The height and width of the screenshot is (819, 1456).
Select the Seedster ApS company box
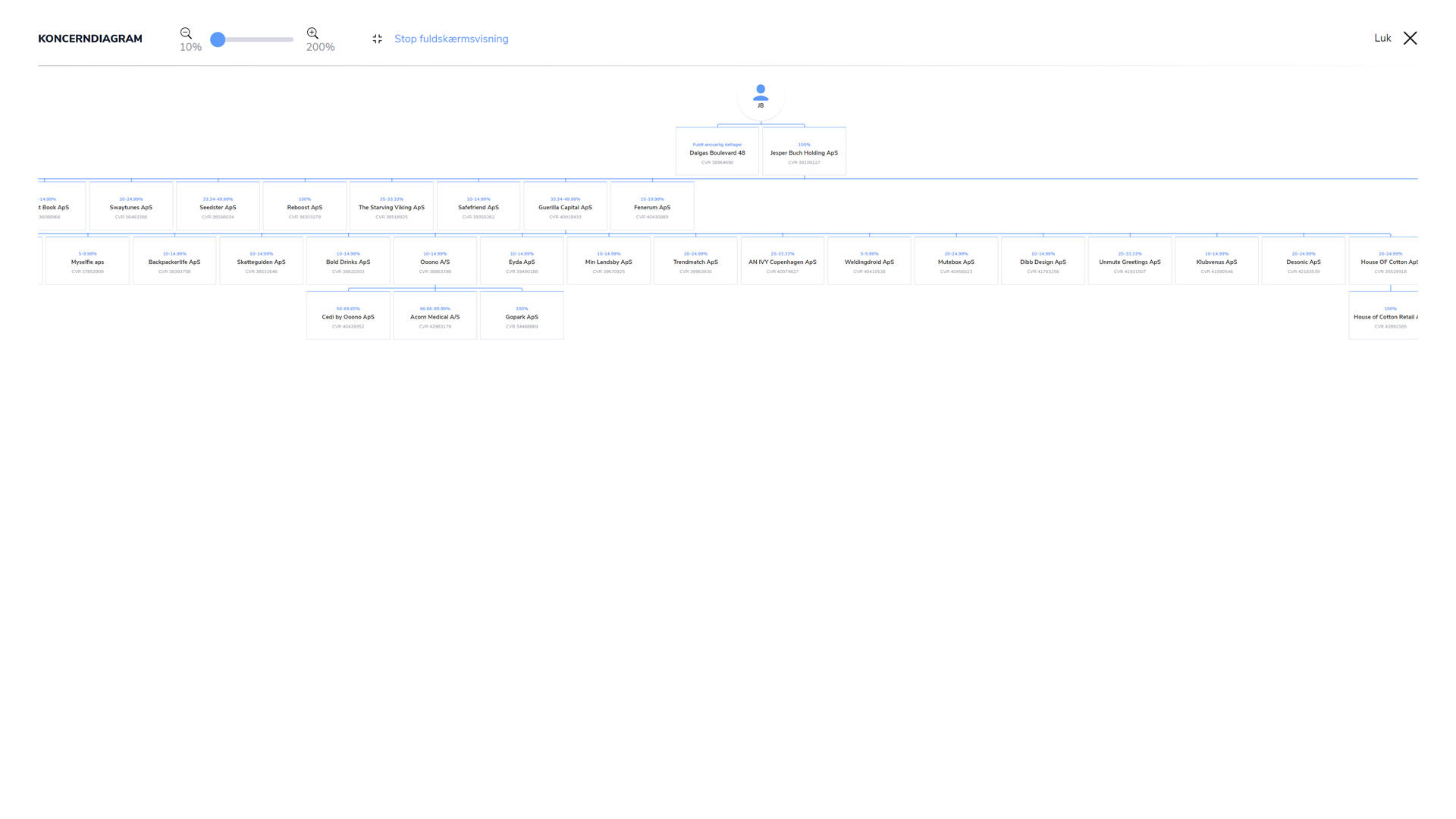(x=218, y=206)
